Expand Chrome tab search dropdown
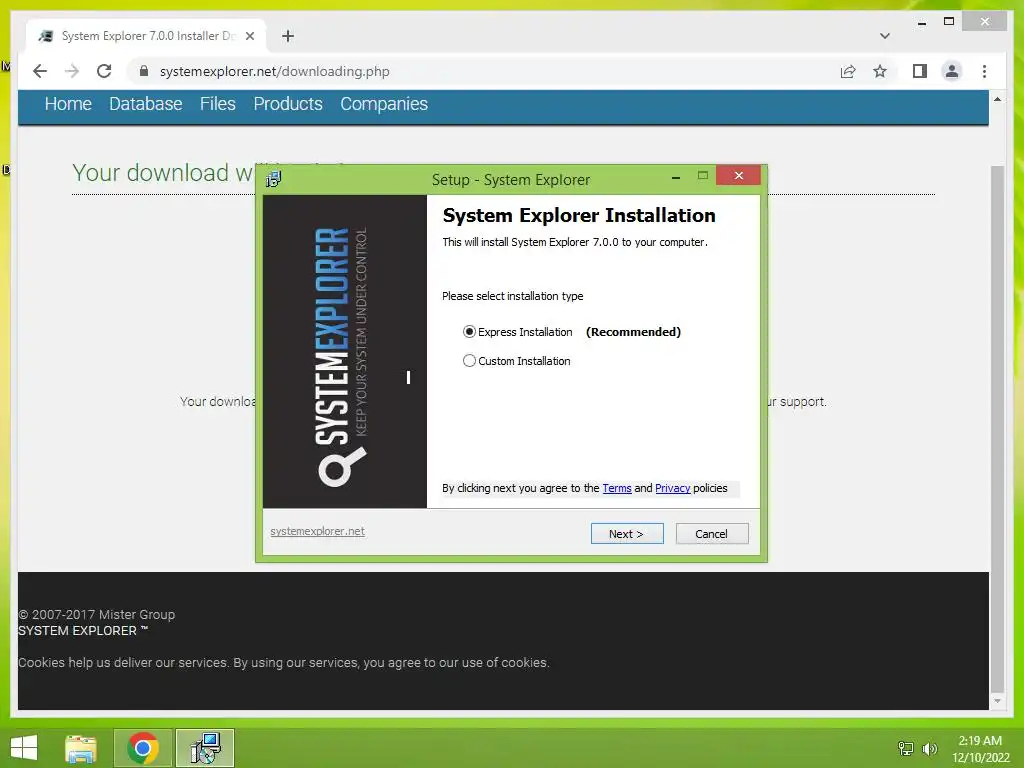 [885, 36]
